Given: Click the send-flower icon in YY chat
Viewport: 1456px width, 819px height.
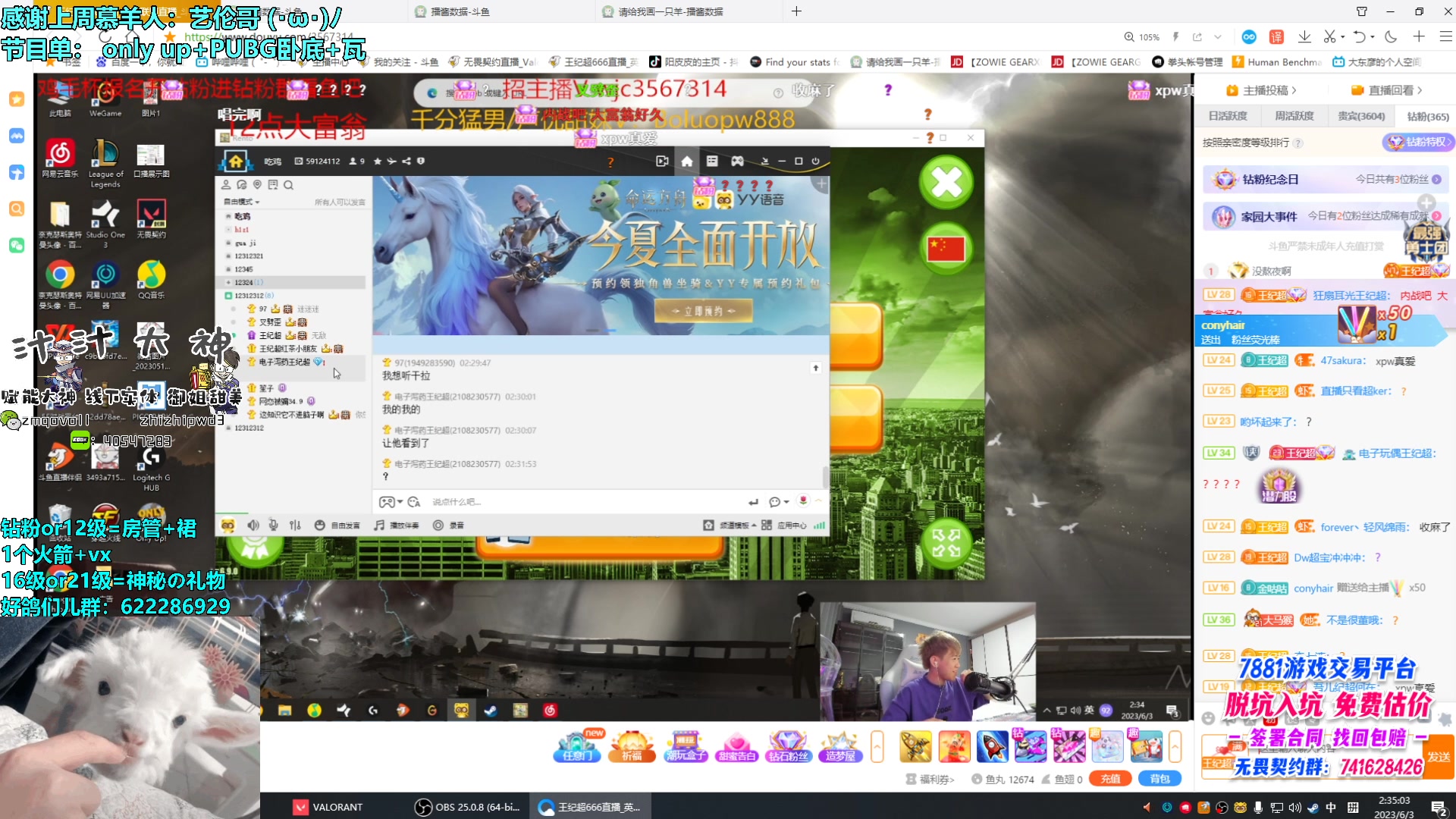Looking at the screenshot, I should pyautogui.click(x=802, y=501).
